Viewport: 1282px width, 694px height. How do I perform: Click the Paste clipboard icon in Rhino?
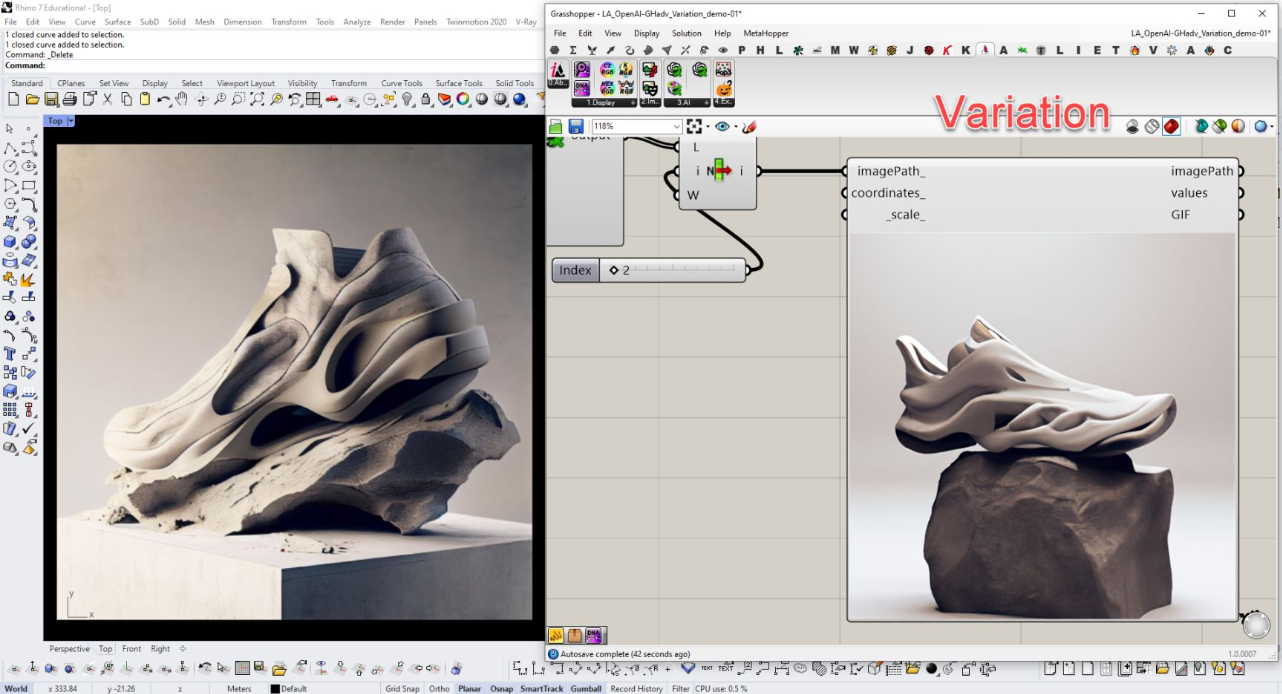tap(145, 100)
